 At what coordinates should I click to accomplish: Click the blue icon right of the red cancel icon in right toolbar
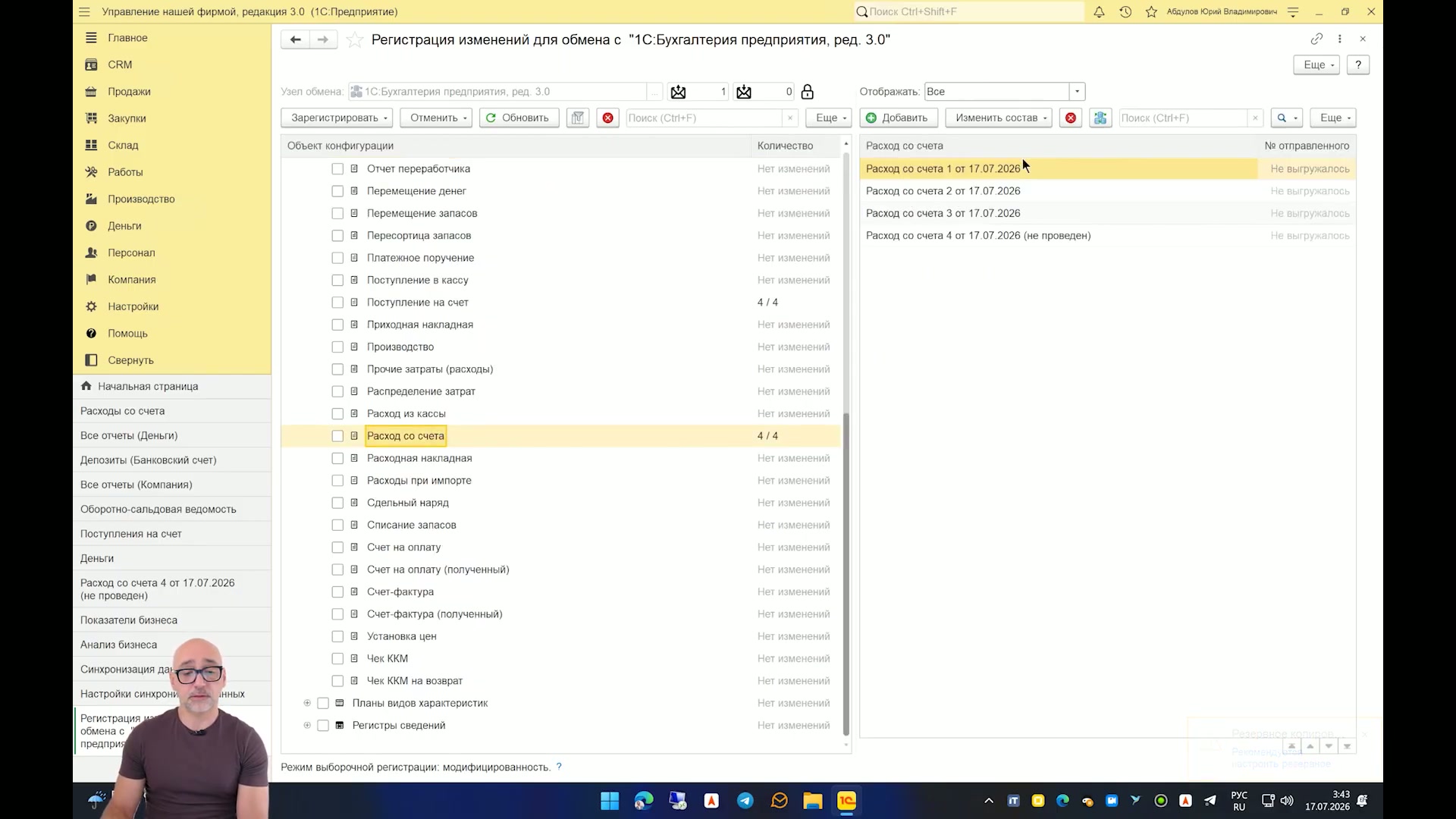(x=1100, y=118)
